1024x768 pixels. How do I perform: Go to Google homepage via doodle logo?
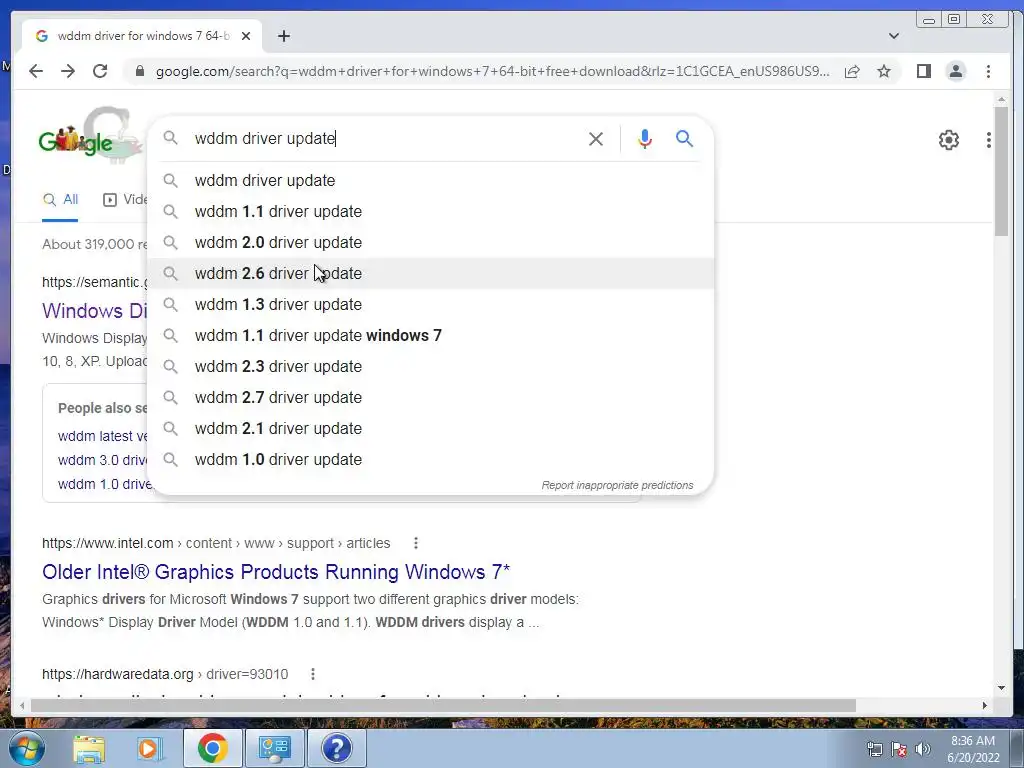click(89, 137)
